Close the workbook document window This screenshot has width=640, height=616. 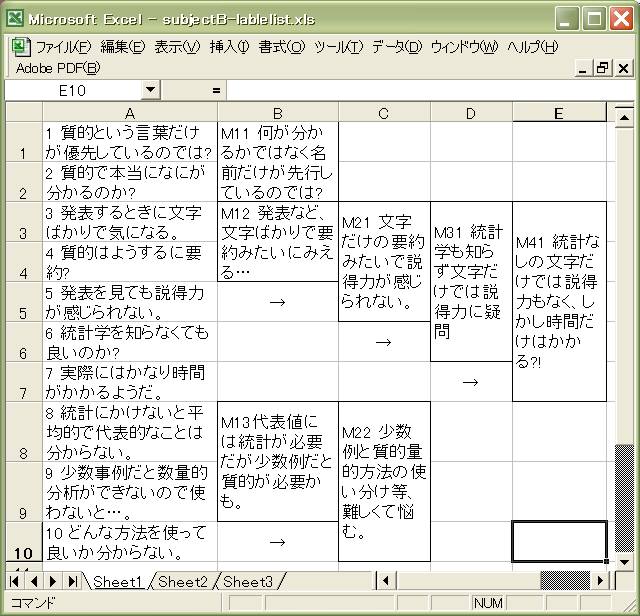tap(623, 68)
